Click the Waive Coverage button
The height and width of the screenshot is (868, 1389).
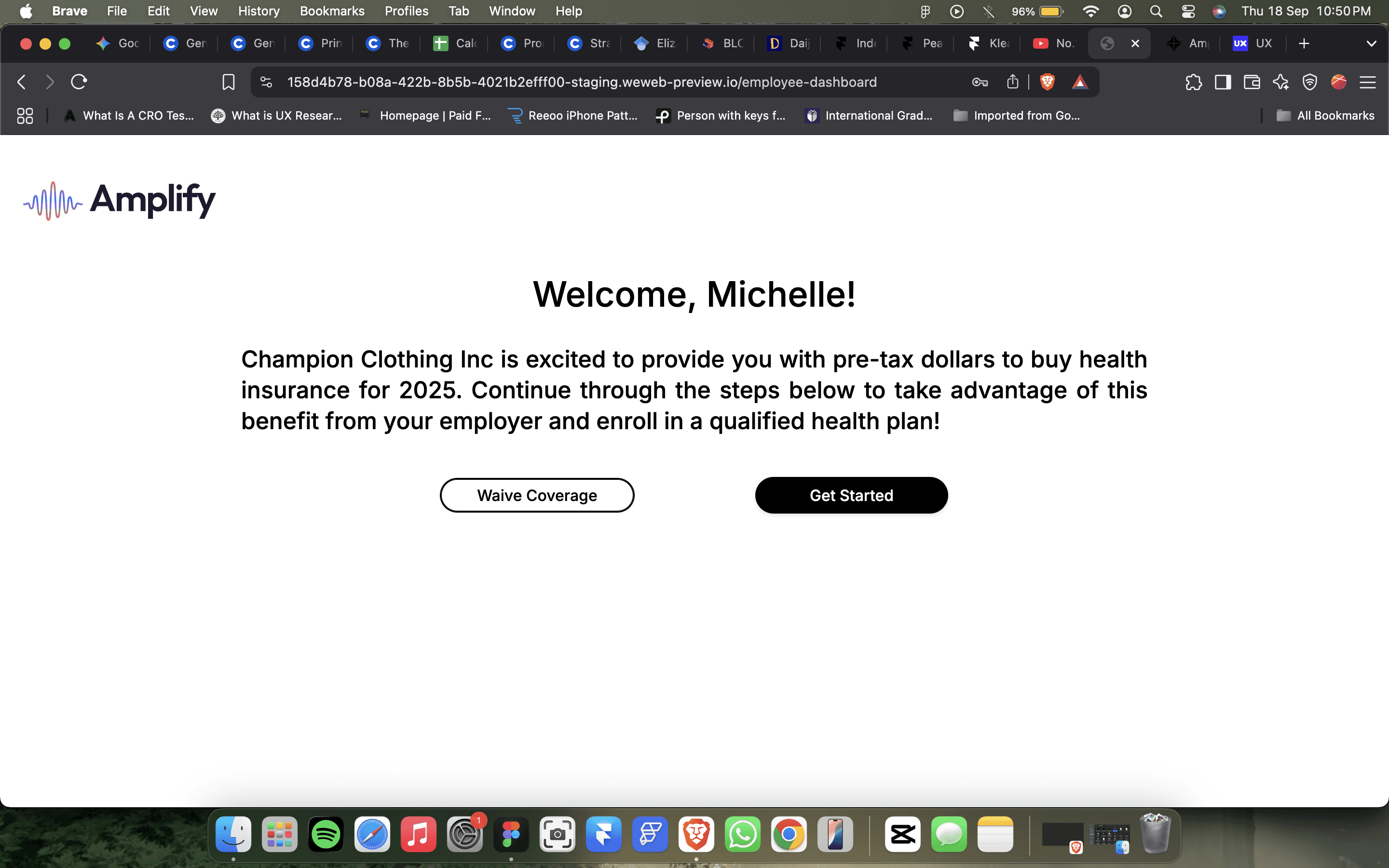(x=537, y=495)
